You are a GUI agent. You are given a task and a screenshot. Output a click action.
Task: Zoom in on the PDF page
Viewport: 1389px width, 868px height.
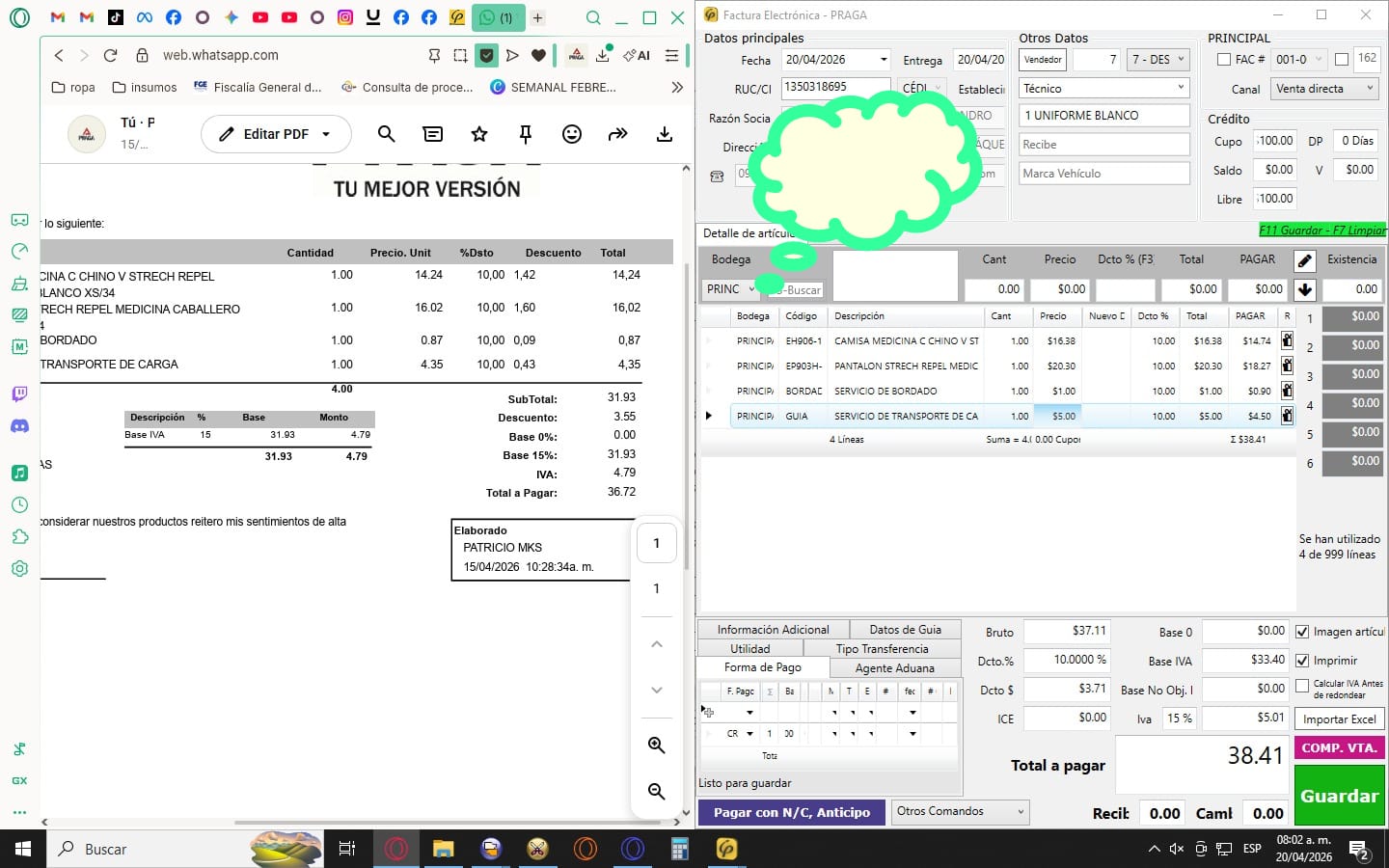tap(657, 746)
